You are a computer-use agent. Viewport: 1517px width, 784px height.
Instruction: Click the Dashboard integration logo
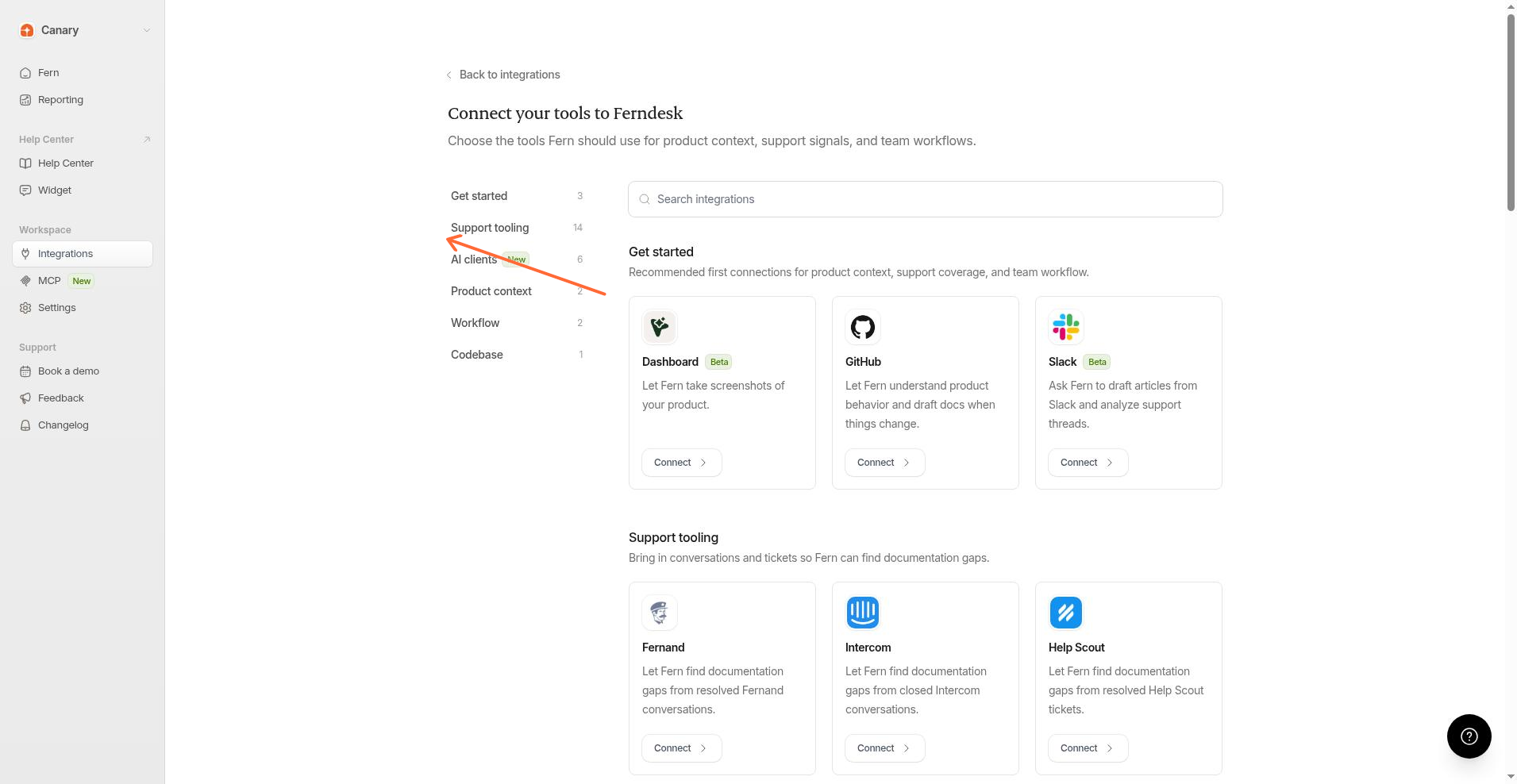point(660,327)
